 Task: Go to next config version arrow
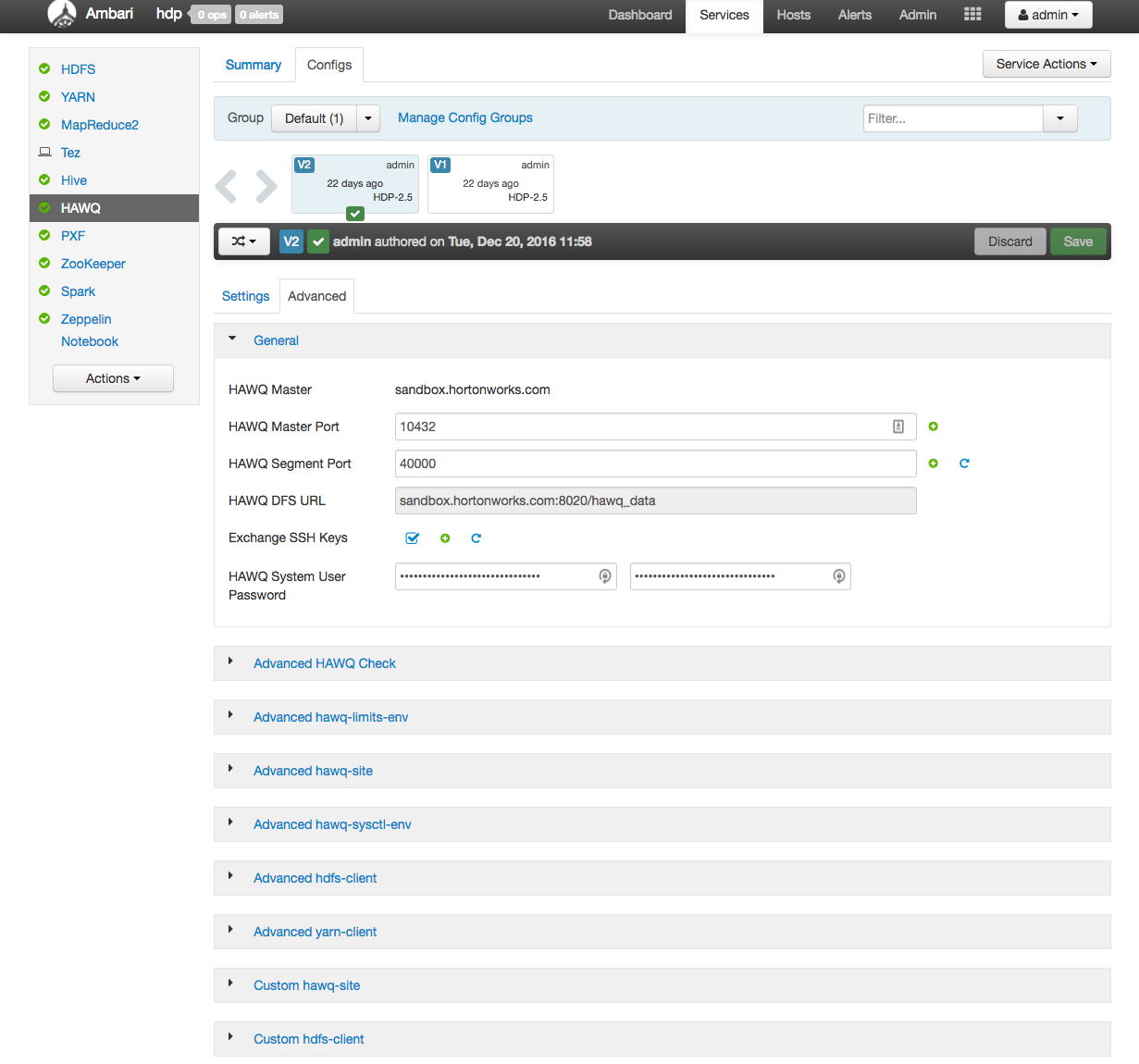[266, 186]
